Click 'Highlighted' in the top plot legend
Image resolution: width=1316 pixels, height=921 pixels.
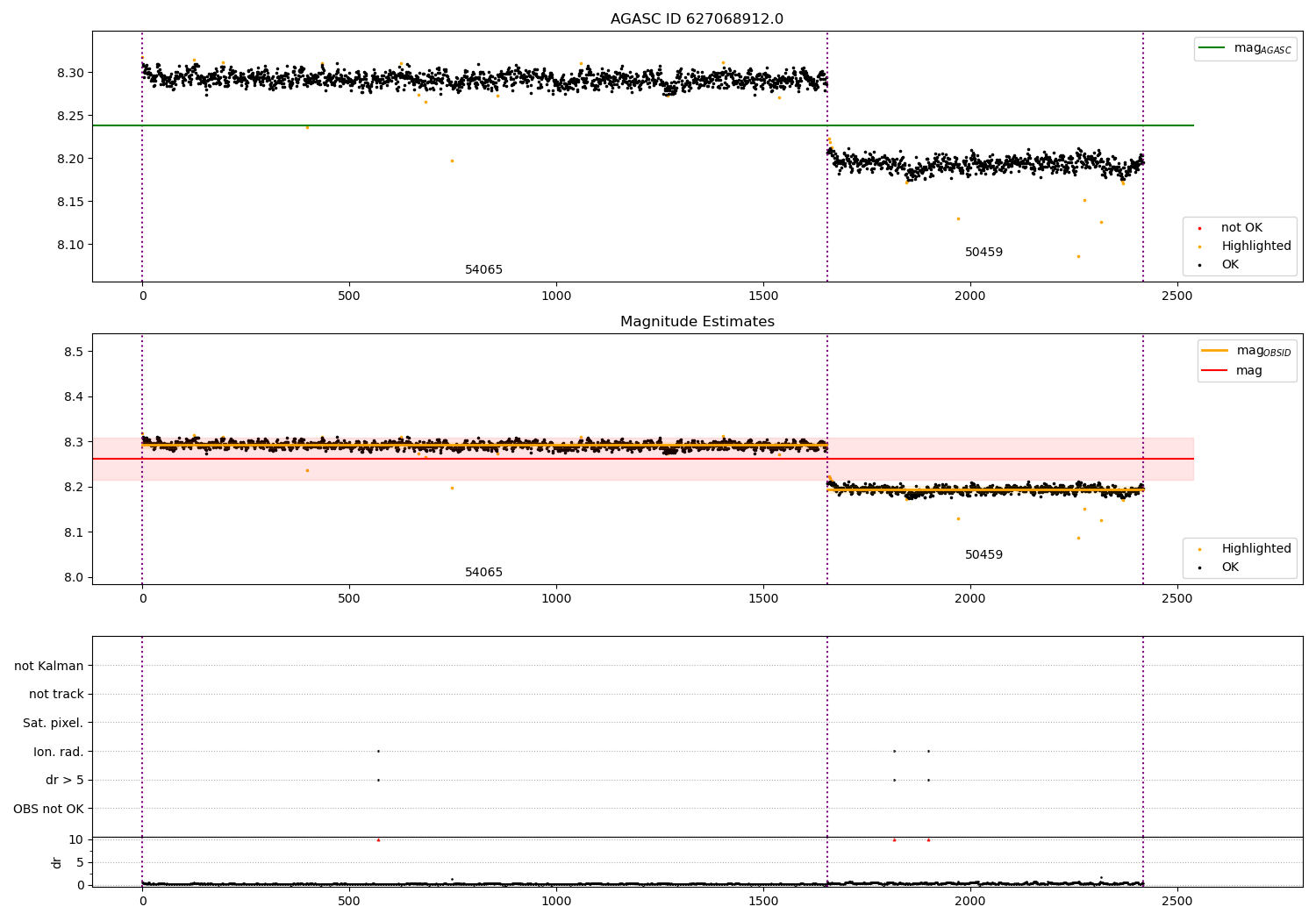(1255, 246)
